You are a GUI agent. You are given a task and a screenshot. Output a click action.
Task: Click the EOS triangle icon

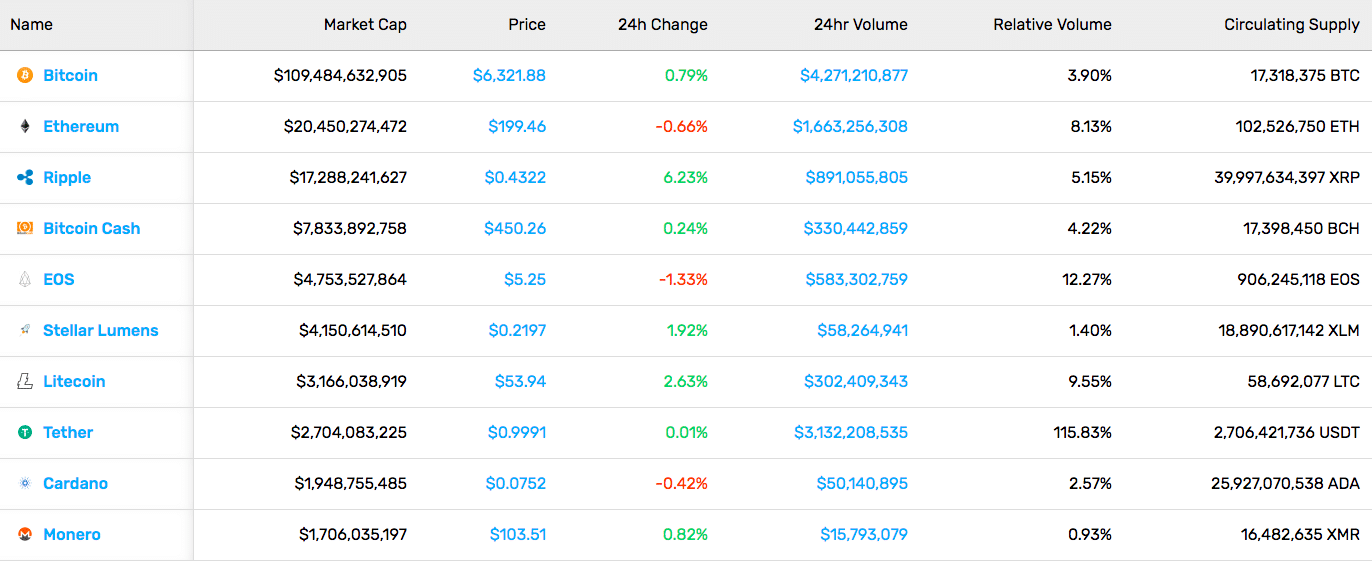(25, 279)
